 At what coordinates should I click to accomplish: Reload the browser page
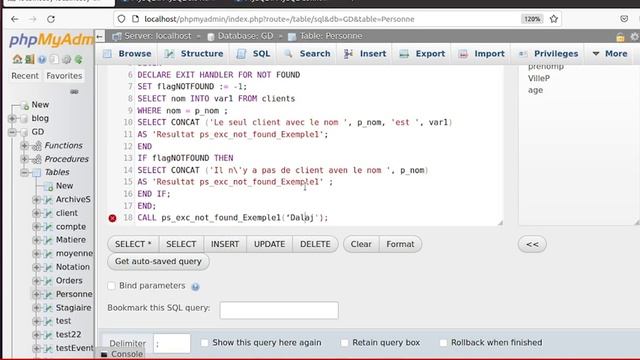51,19
